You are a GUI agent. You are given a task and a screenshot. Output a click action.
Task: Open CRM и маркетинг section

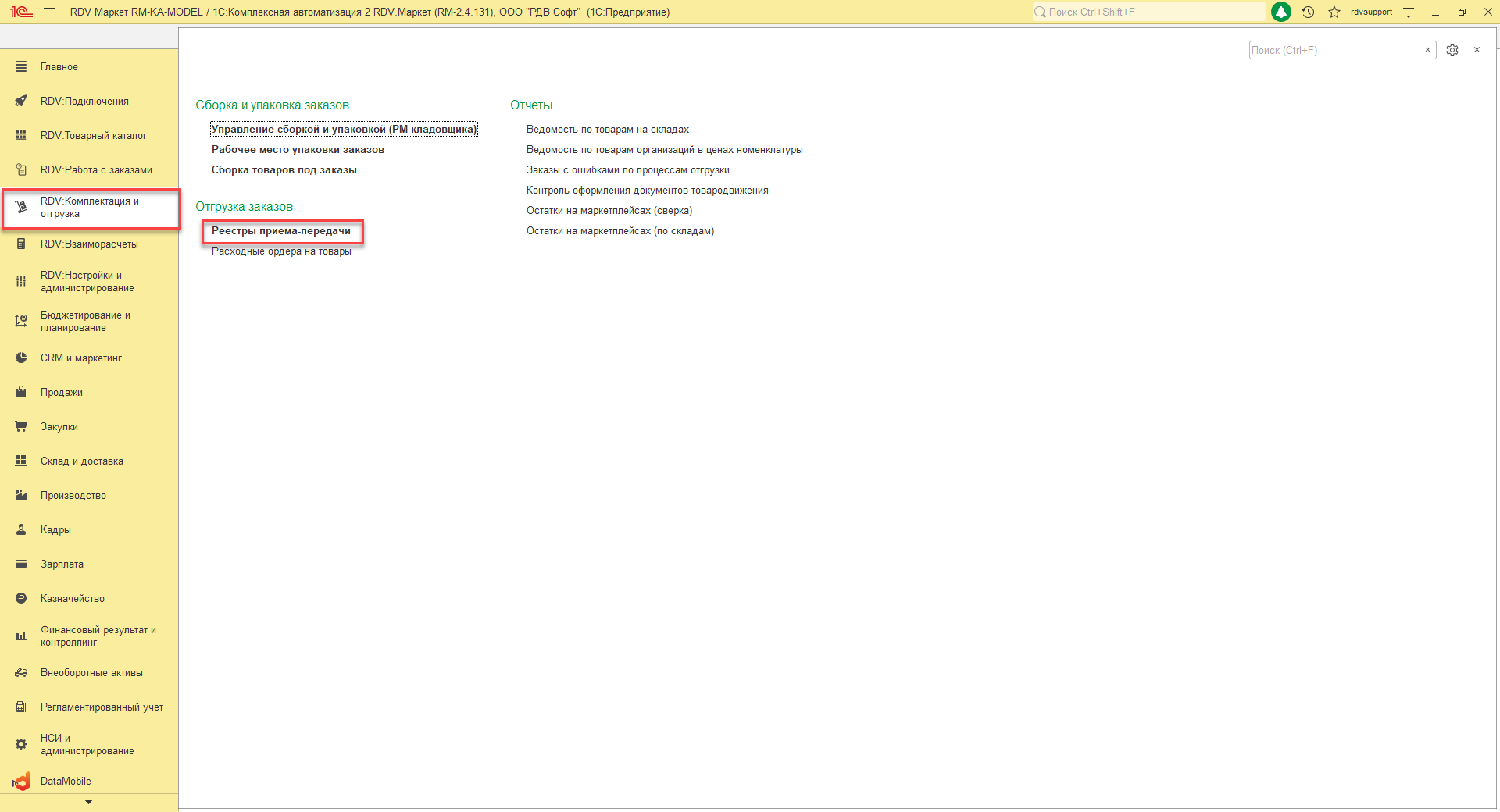(81, 358)
